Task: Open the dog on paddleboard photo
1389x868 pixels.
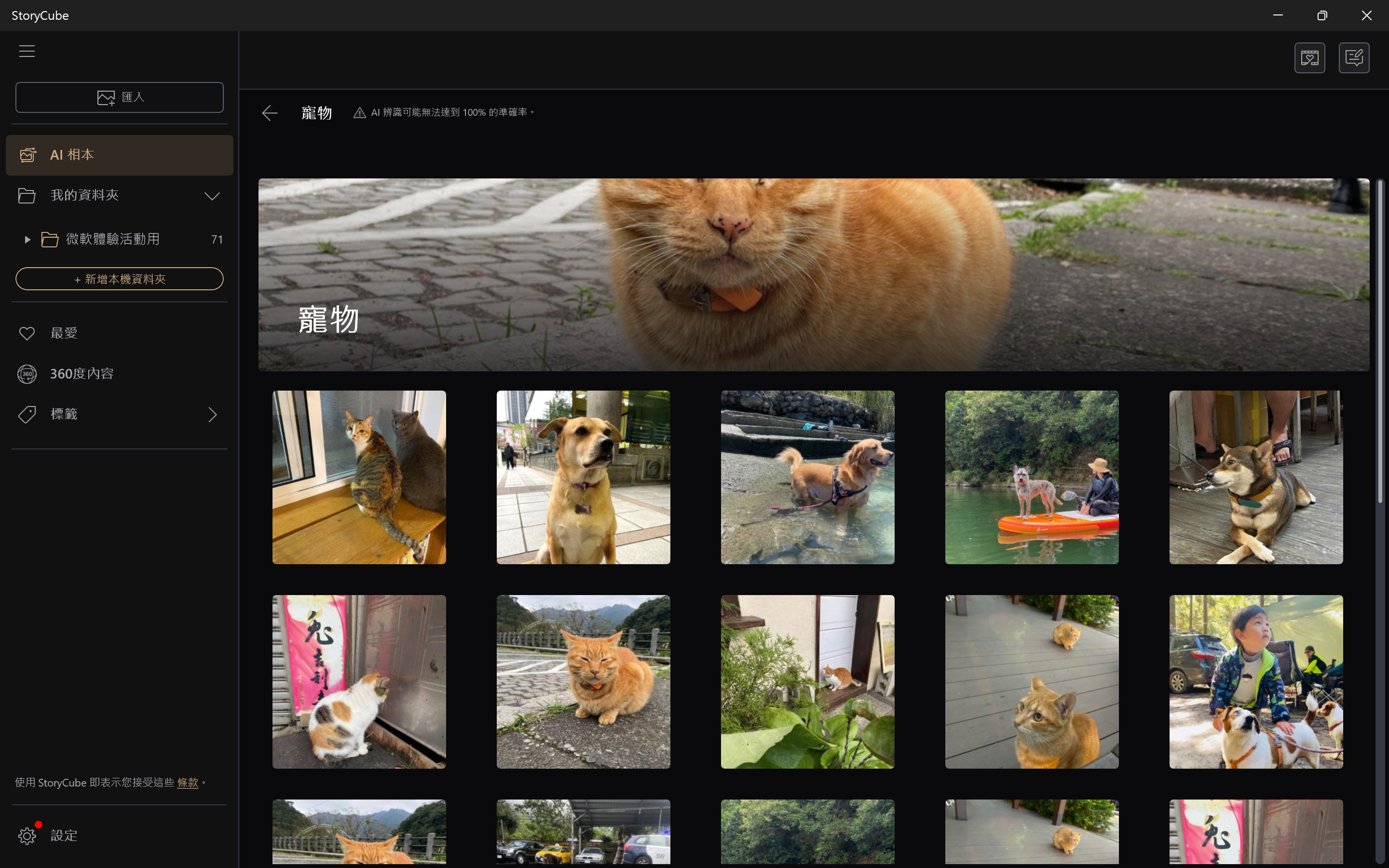Action: point(1032,477)
